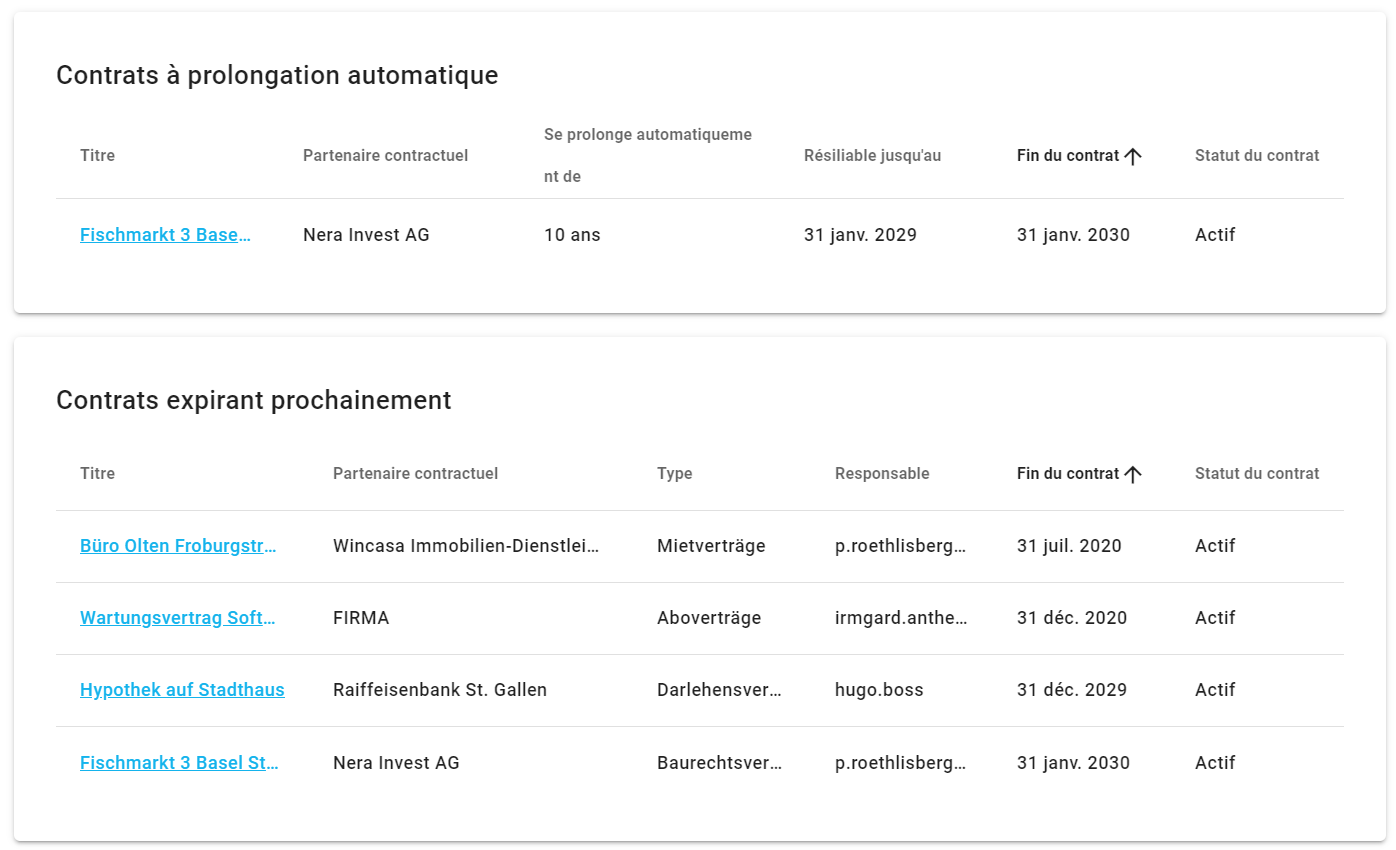The image size is (1396, 850).
Task: Open Fischmarkt 3 Basel St… expiring contract link
Action: [179, 763]
